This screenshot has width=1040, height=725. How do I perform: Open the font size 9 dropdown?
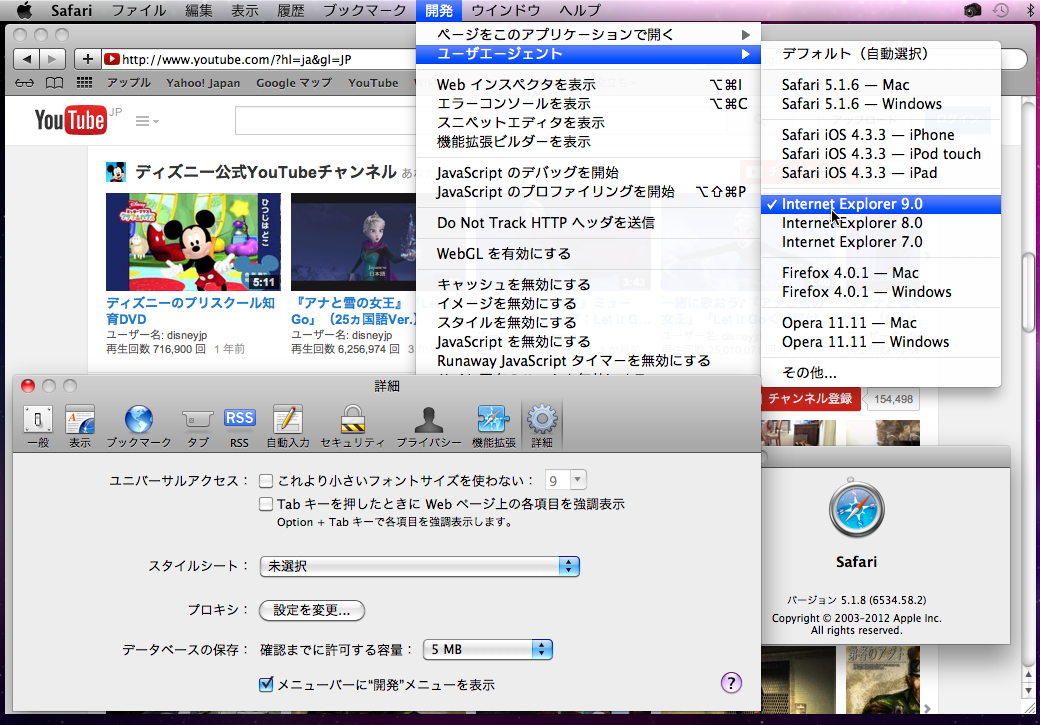[x=566, y=480]
